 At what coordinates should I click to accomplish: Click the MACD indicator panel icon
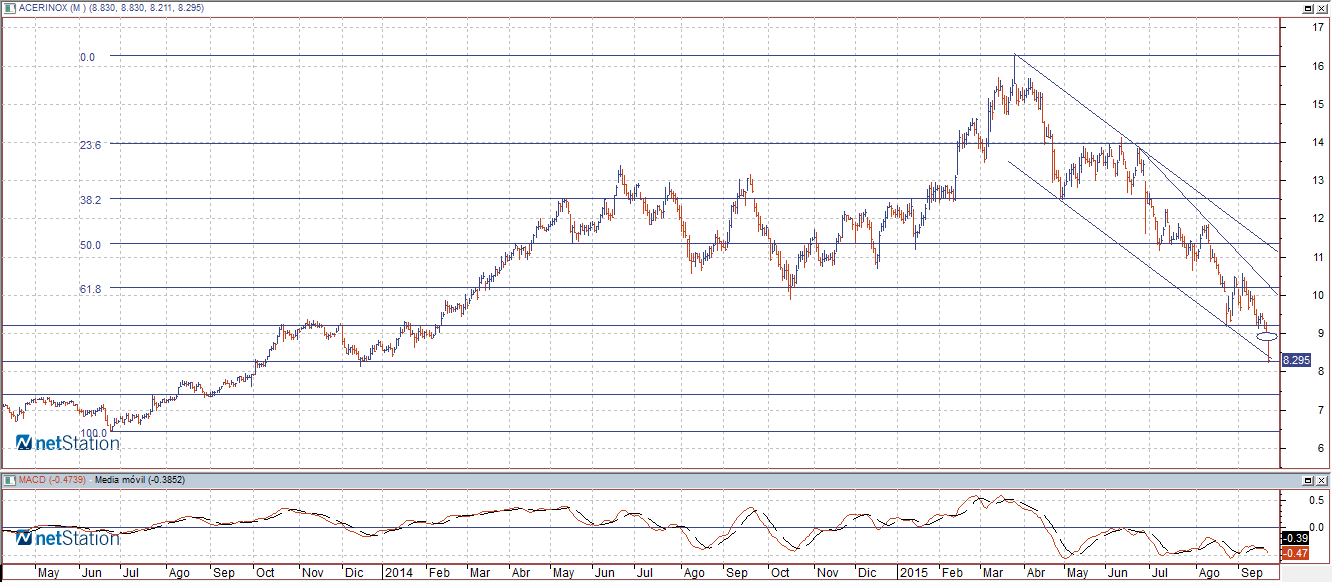(x=8, y=480)
